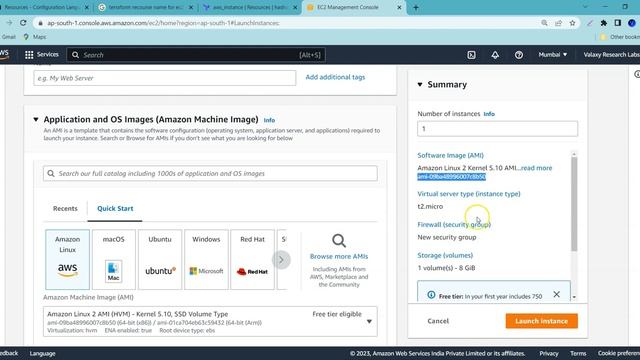Open the AWS Services grid menu
The width and height of the screenshot is (640, 360).
(29, 55)
